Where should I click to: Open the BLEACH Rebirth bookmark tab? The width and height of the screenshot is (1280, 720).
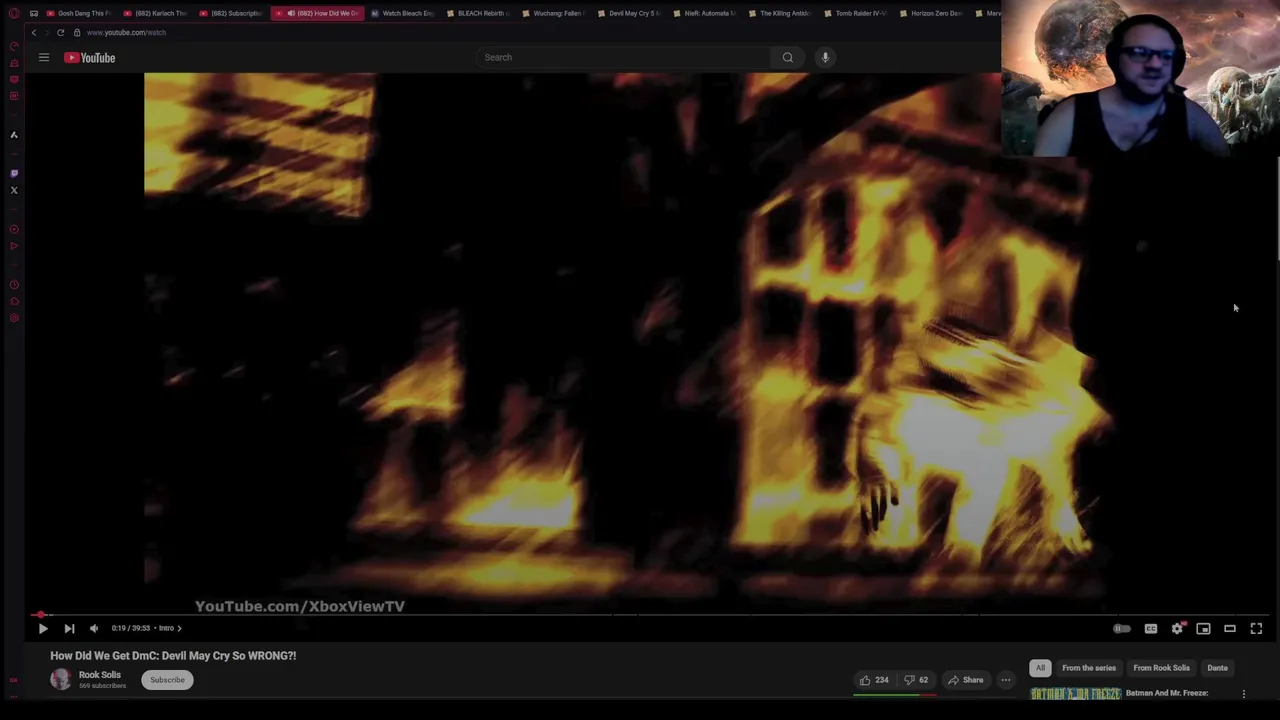click(x=478, y=13)
